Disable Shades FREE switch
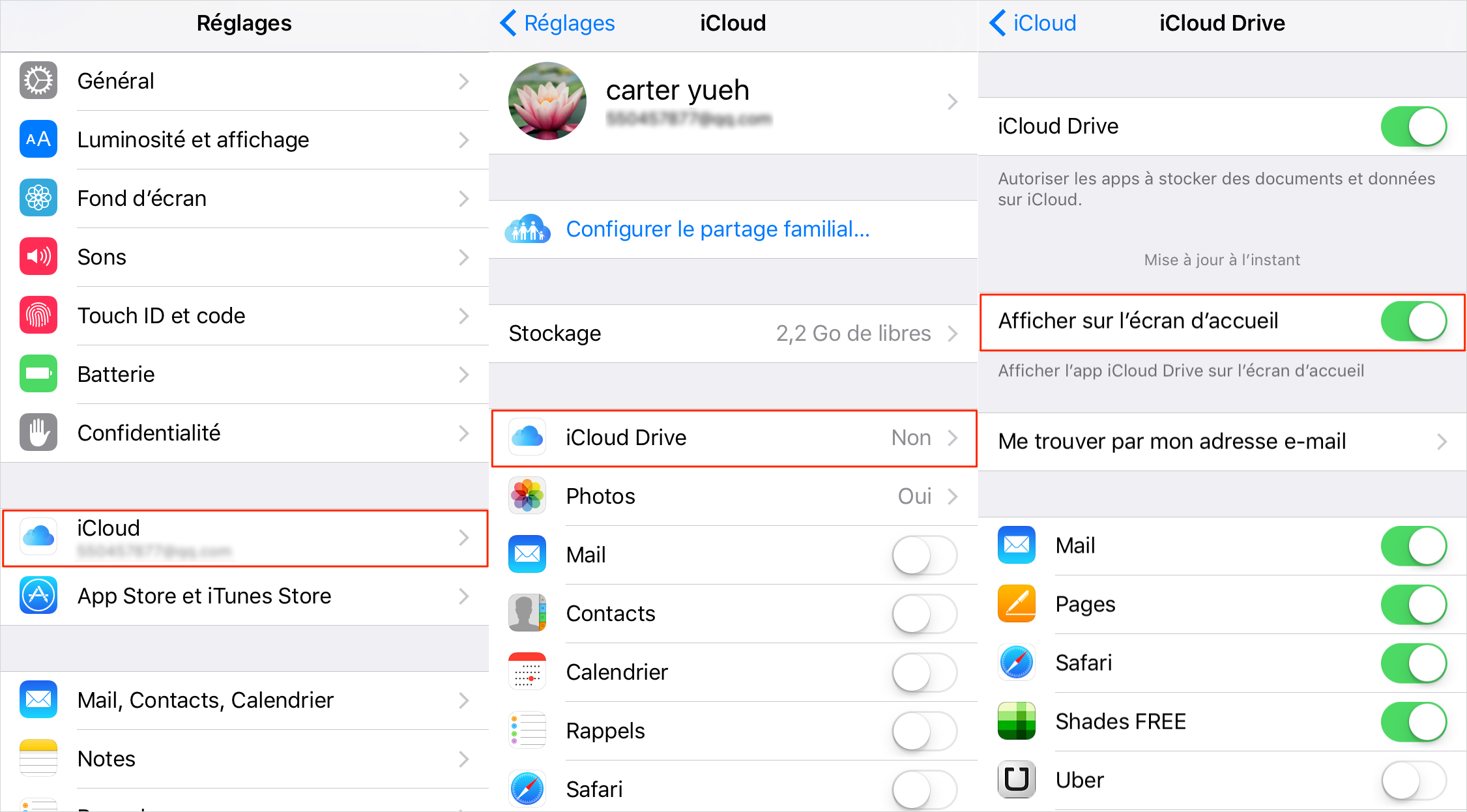 pyautogui.click(x=1414, y=722)
